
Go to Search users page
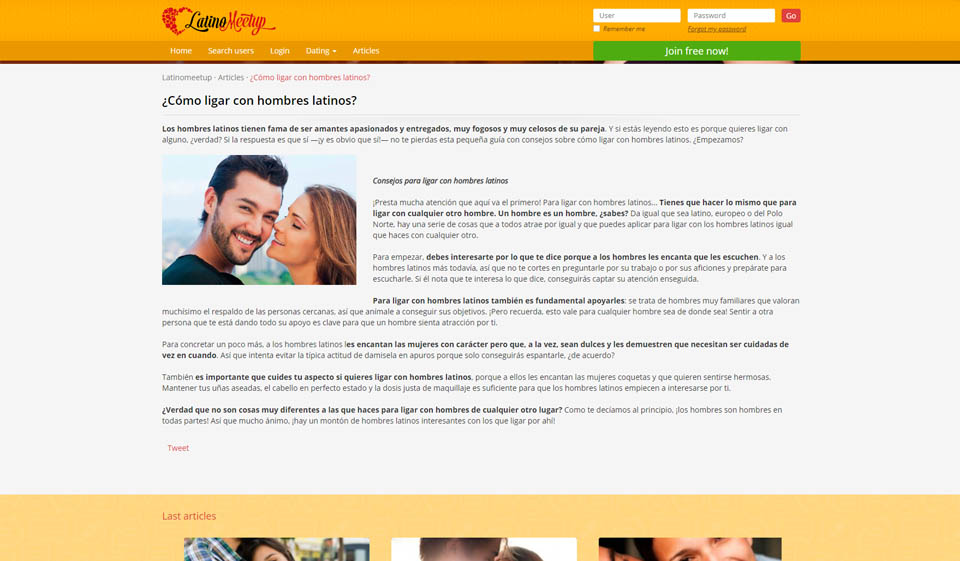pos(230,51)
